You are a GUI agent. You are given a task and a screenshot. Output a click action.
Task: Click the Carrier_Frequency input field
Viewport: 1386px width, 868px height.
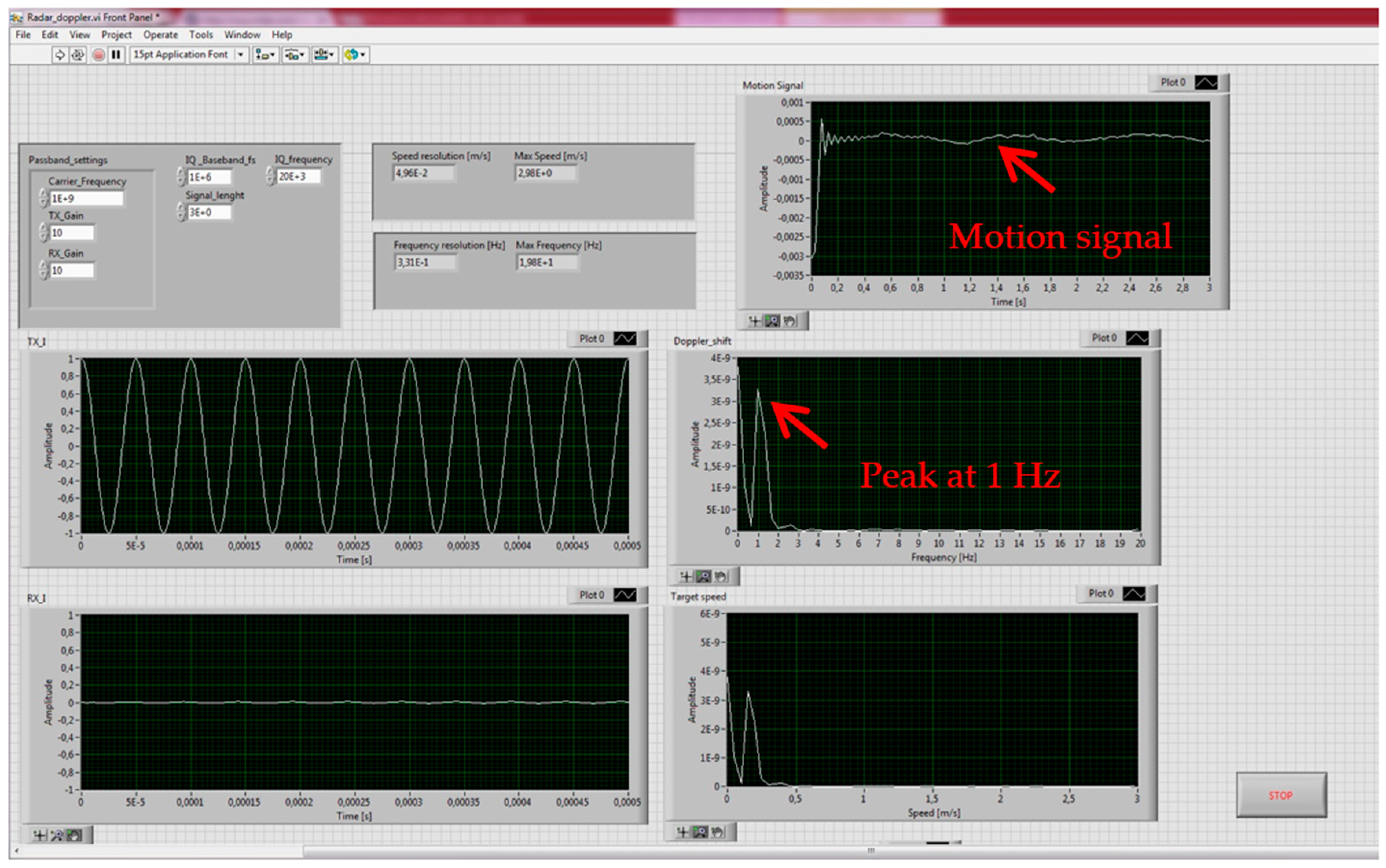point(86,199)
